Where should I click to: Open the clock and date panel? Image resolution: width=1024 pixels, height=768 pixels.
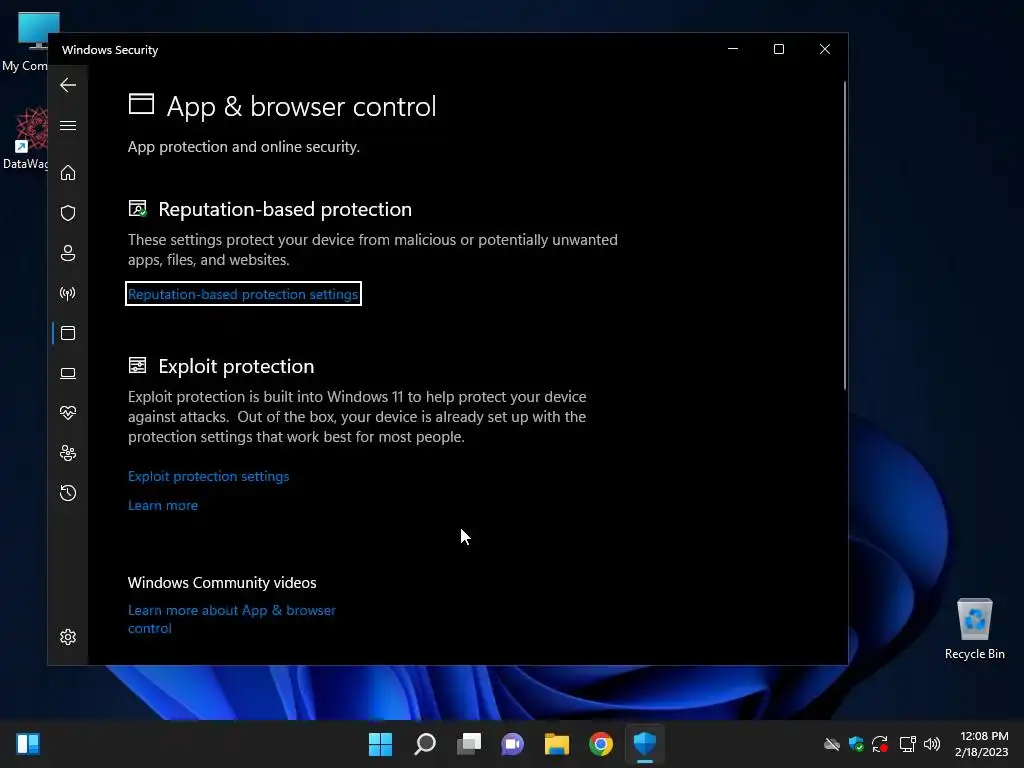[x=982, y=744]
